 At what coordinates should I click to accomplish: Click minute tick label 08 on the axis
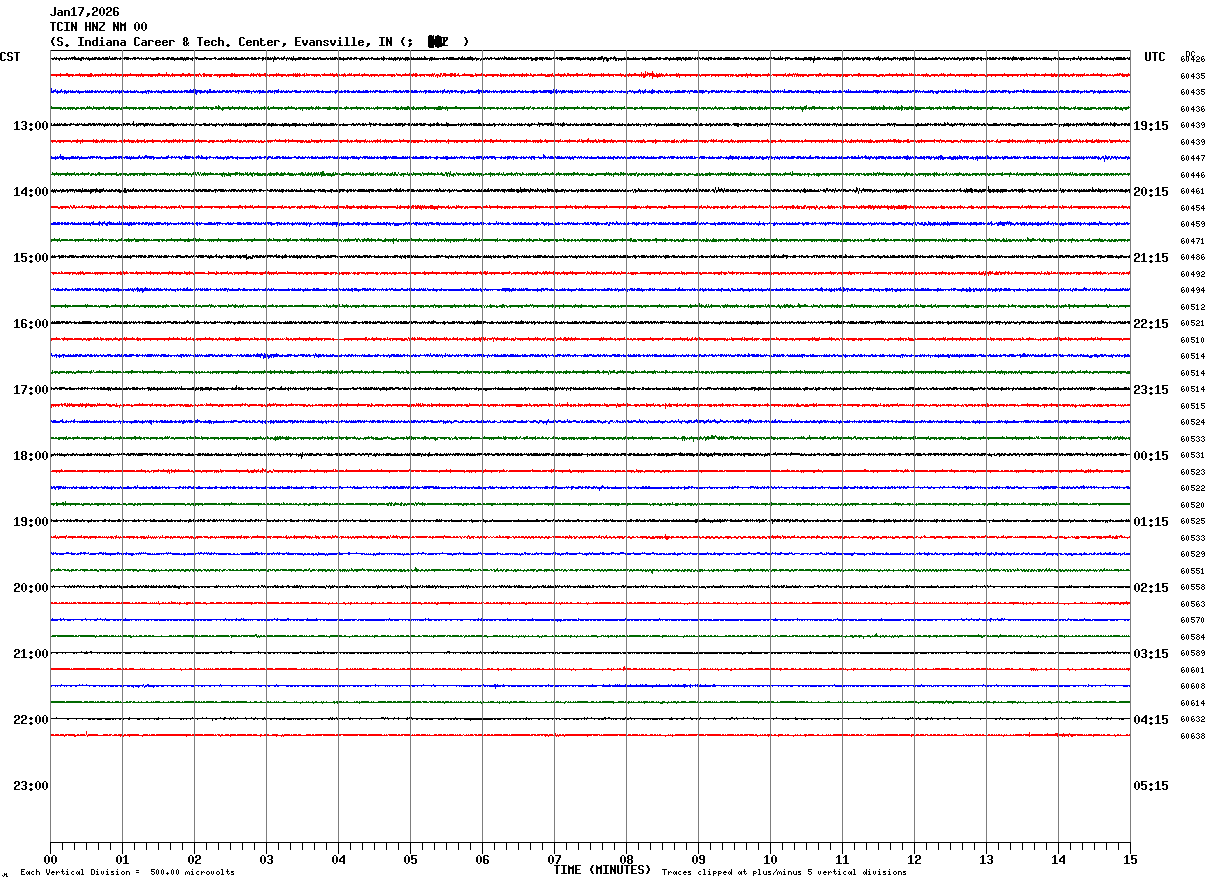(626, 860)
